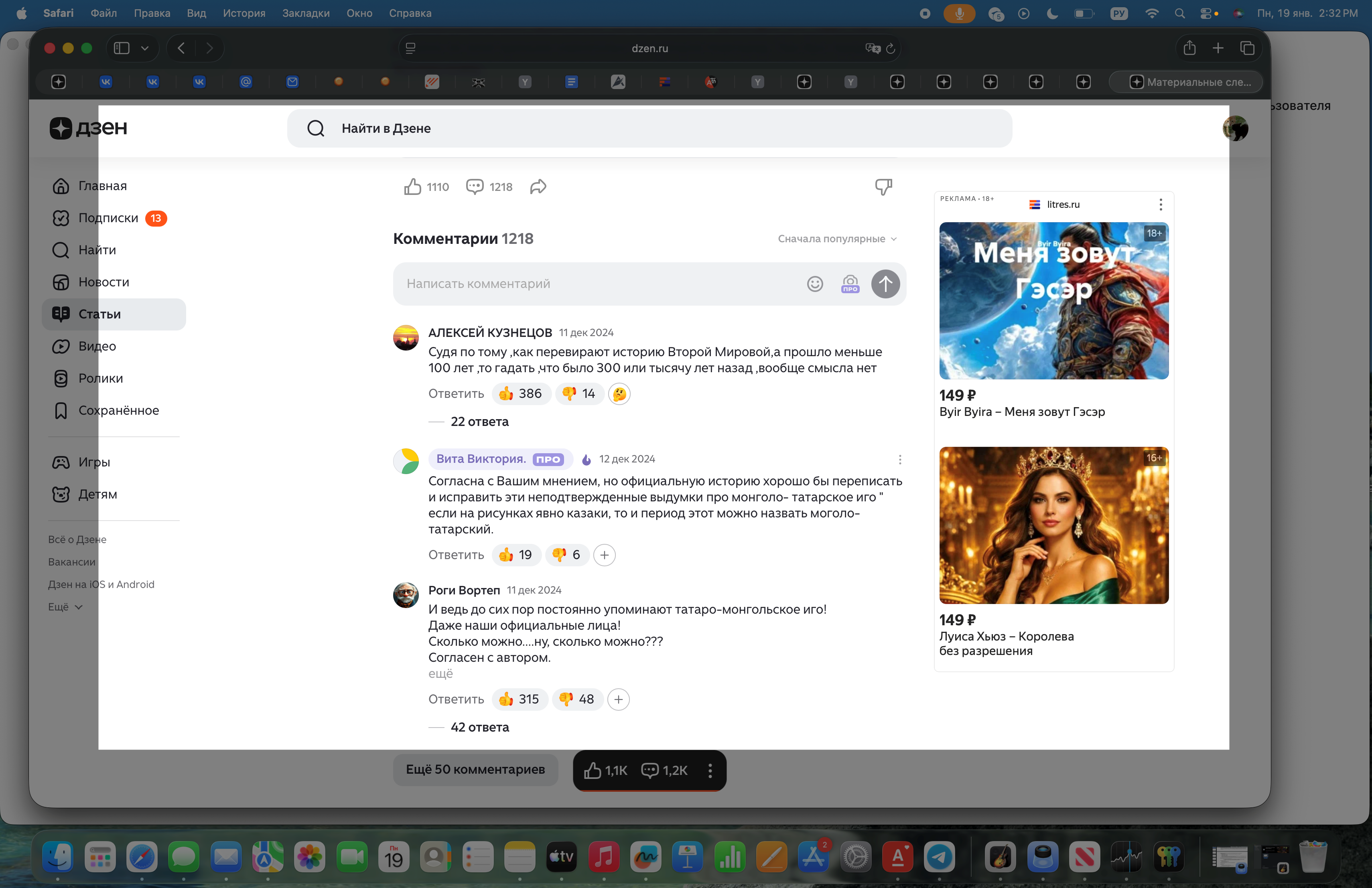Open the Меня зовут Гэсэр book ad thumbnail

[x=1053, y=301]
